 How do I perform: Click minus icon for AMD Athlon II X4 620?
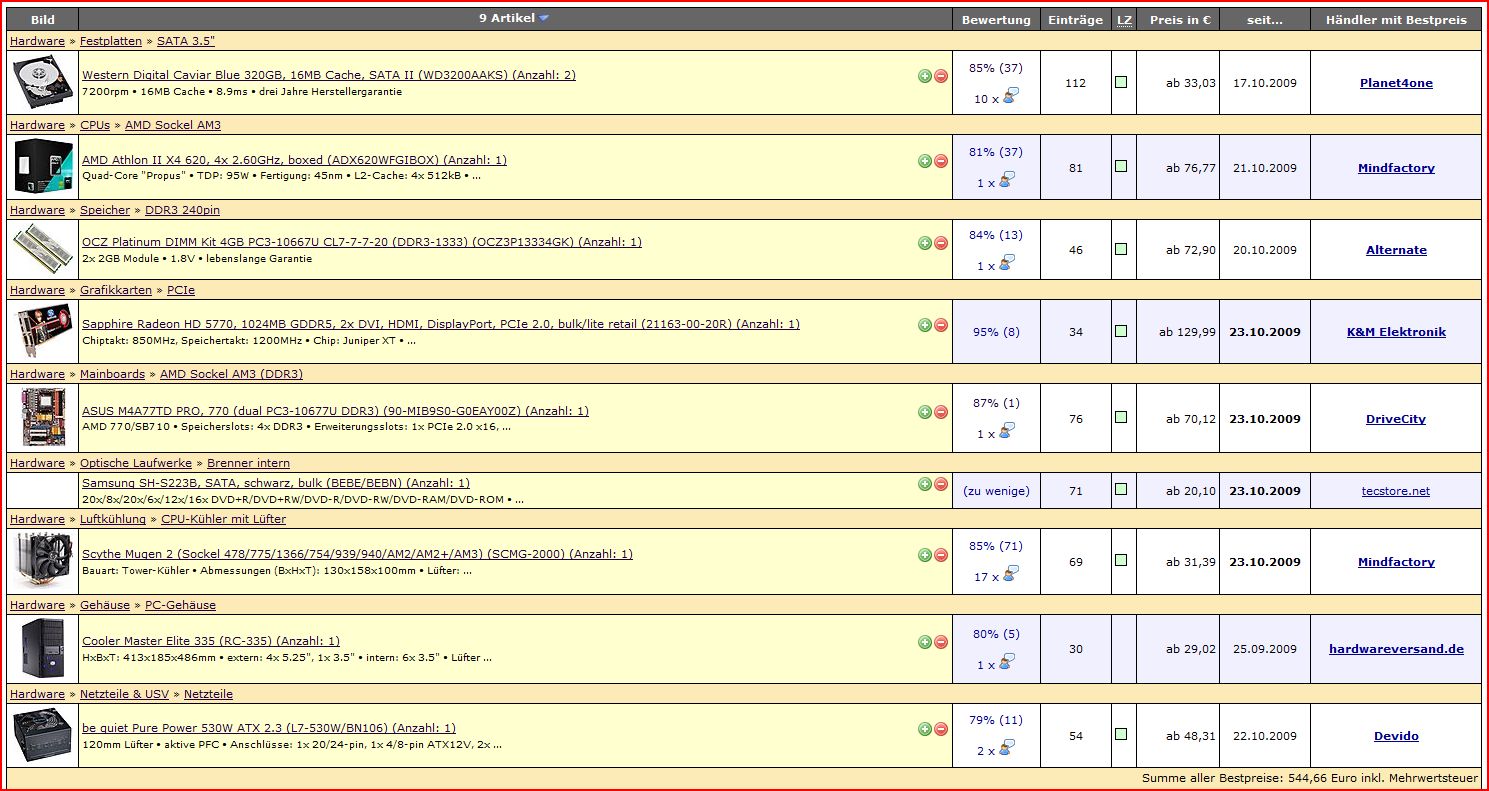pyautogui.click(x=941, y=161)
